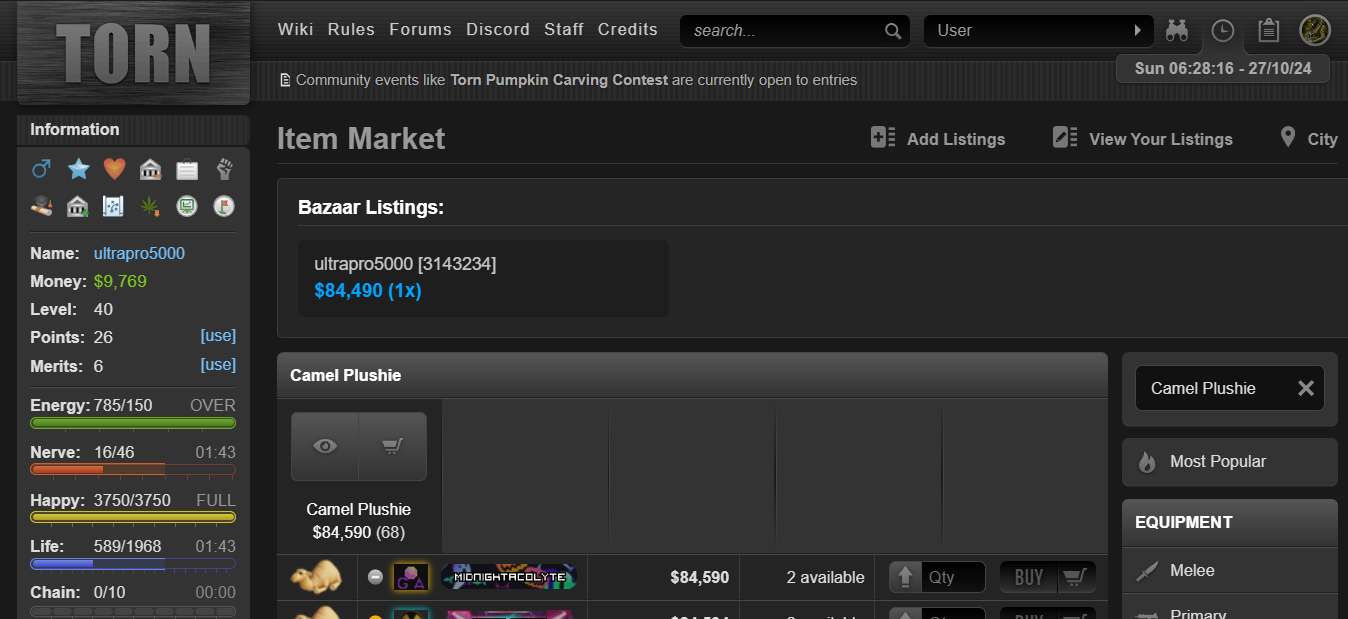Image resolution: width=1348 pixels, height=619 pixels.
Task: Open advanced search binoculars icon
Action: coord(1177,31)
